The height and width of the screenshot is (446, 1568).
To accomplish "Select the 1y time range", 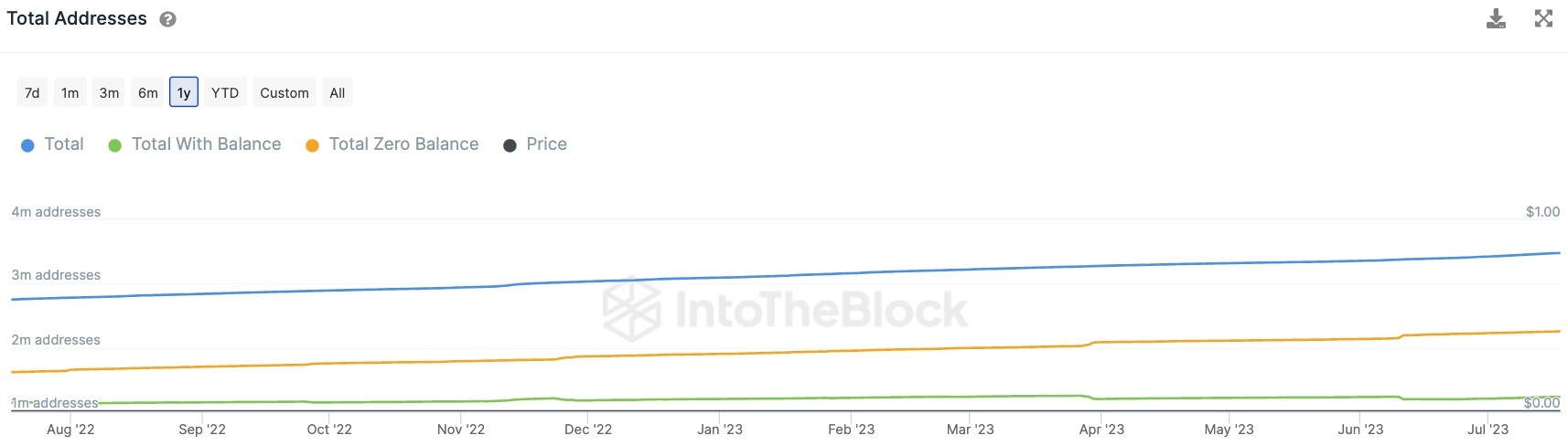I will tap(184, 92).
